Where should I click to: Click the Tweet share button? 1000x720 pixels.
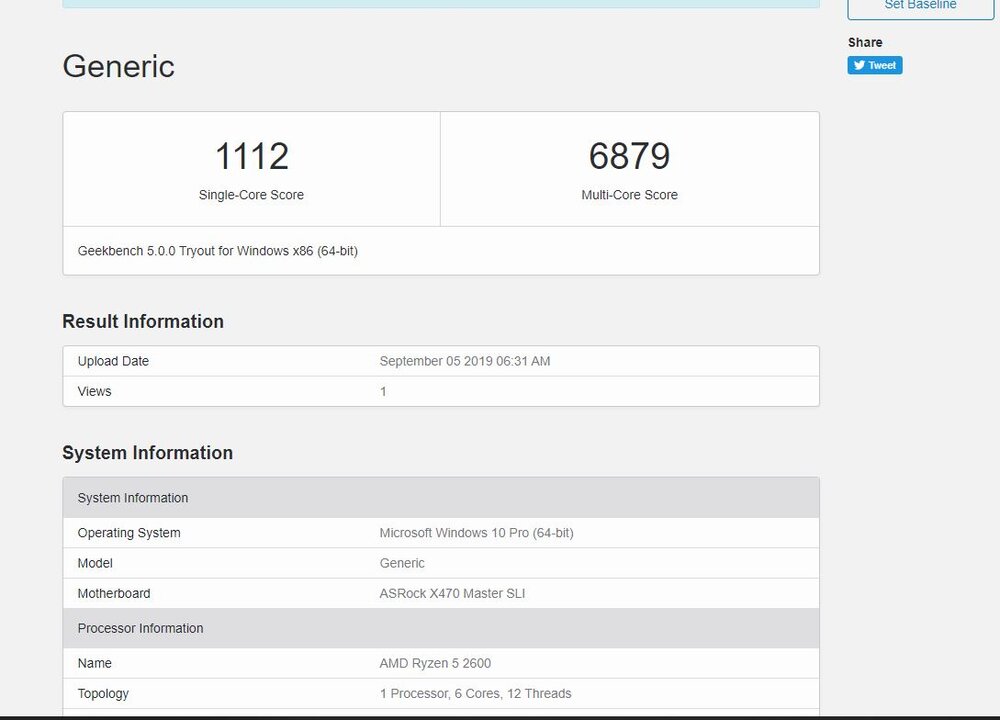point(874,65)
